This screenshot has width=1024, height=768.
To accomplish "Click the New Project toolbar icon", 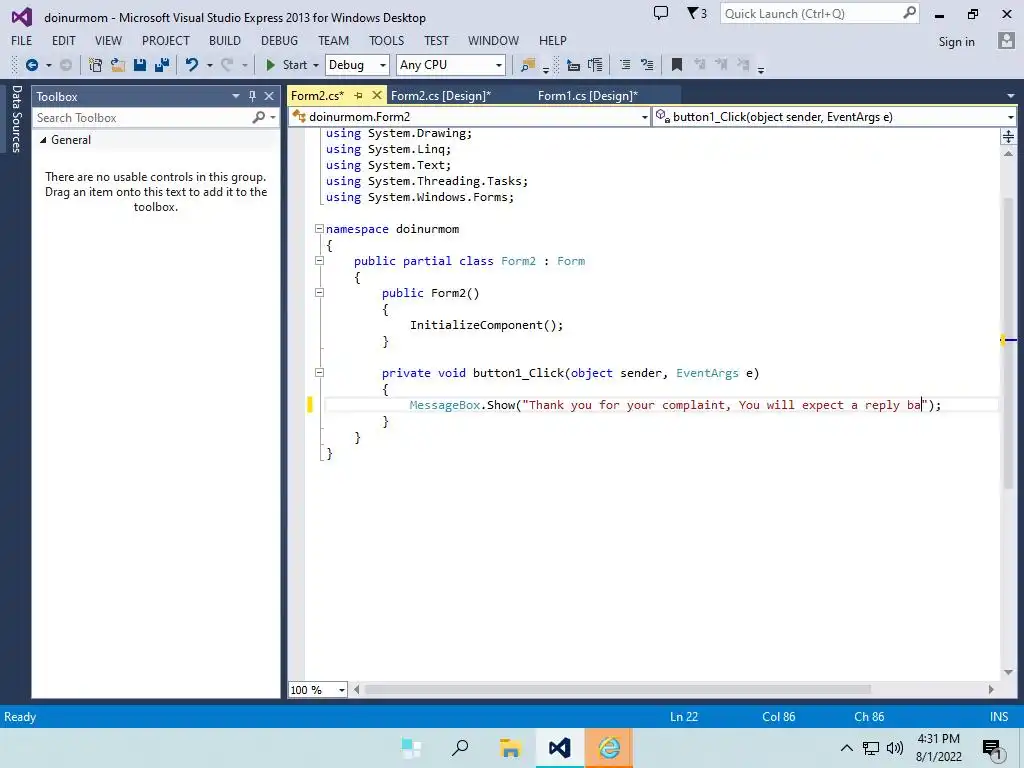I will (x=95, y=65).
